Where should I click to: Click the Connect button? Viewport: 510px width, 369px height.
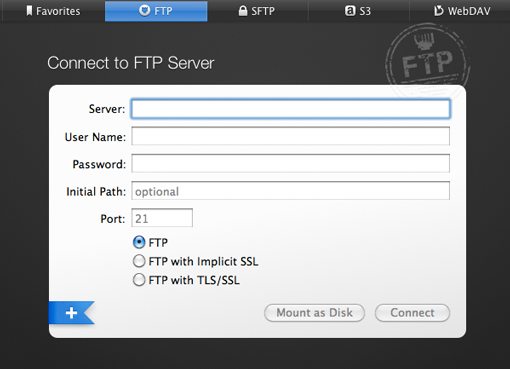(x=412, y=313)
